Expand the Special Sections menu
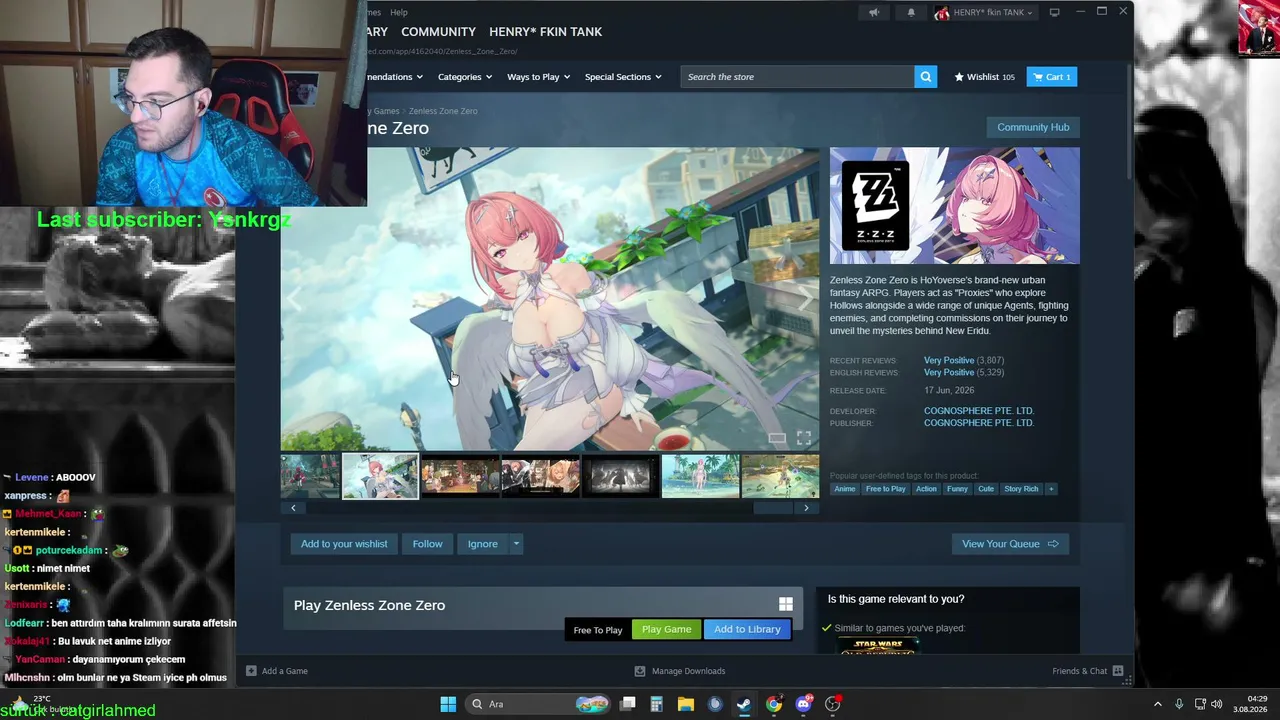This screenshot has height=720, width=1280. click(624, 77)
